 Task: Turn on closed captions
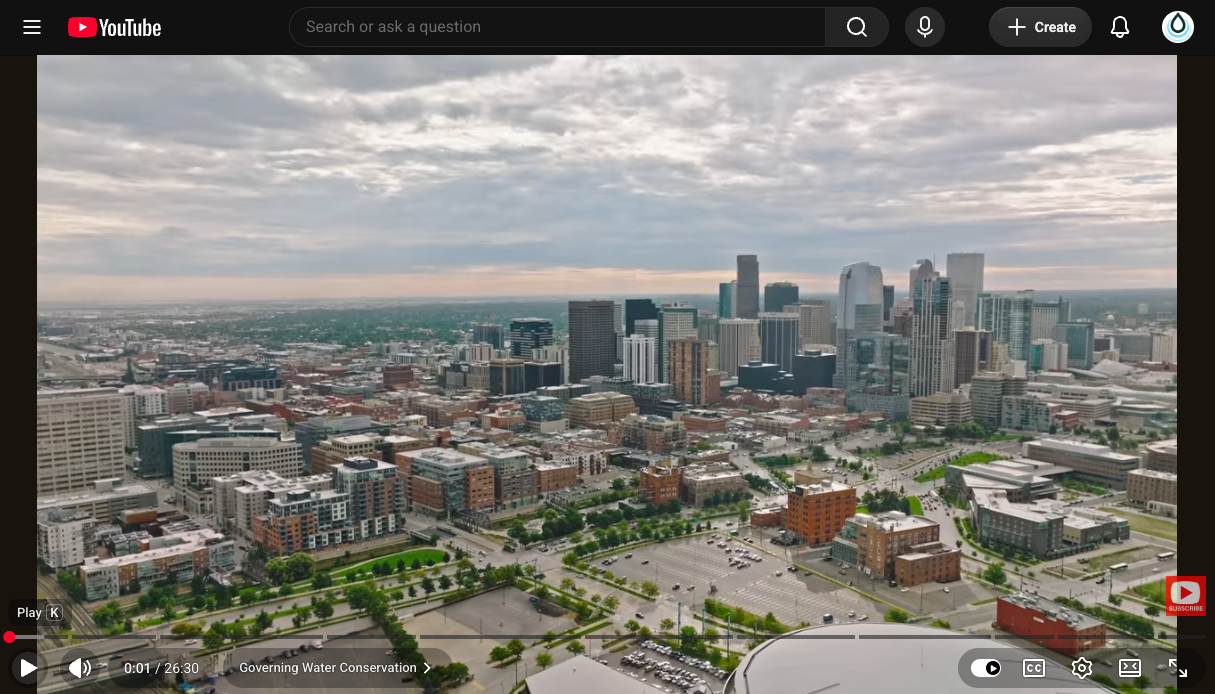[1034, 668]
